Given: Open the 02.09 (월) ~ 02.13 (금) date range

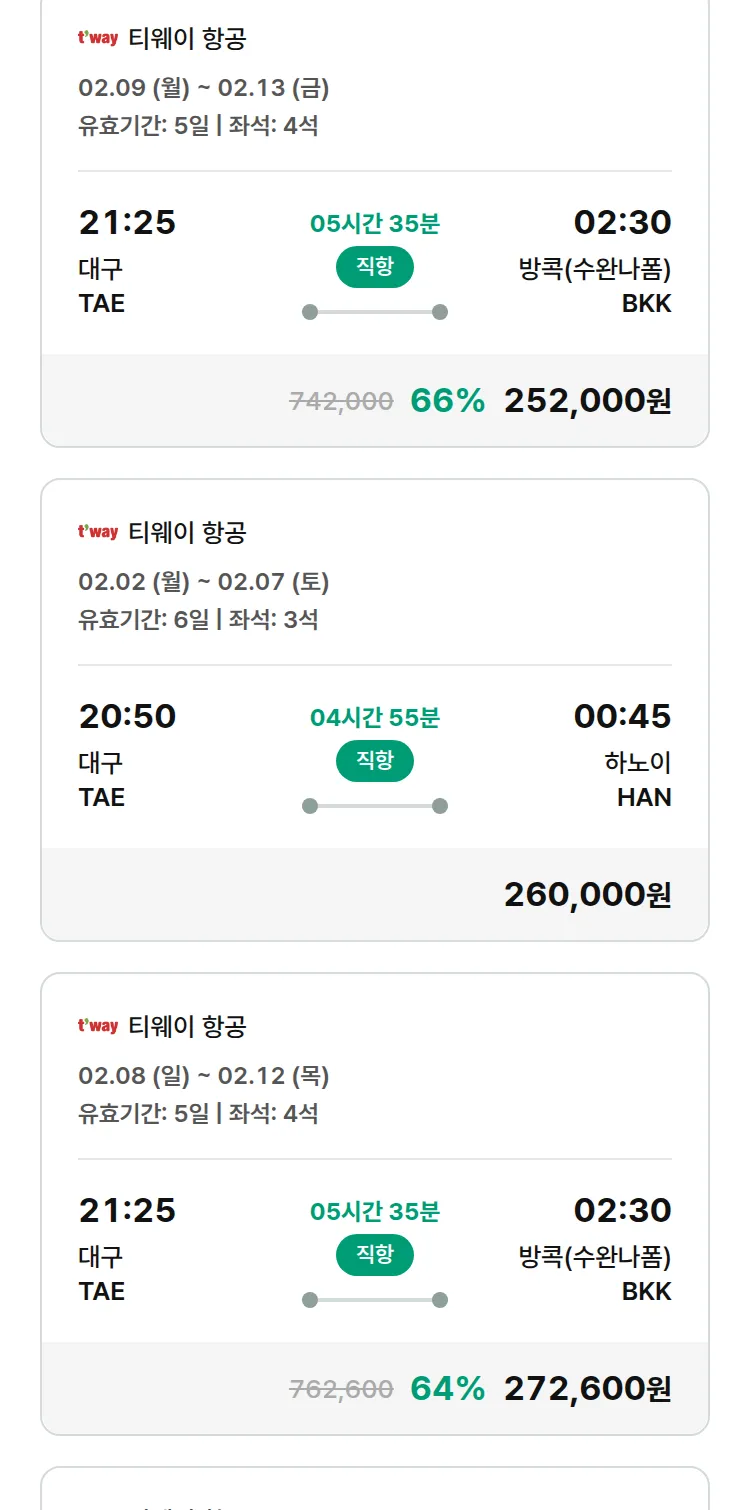Looking at the screenshot, I should [204, 88].
